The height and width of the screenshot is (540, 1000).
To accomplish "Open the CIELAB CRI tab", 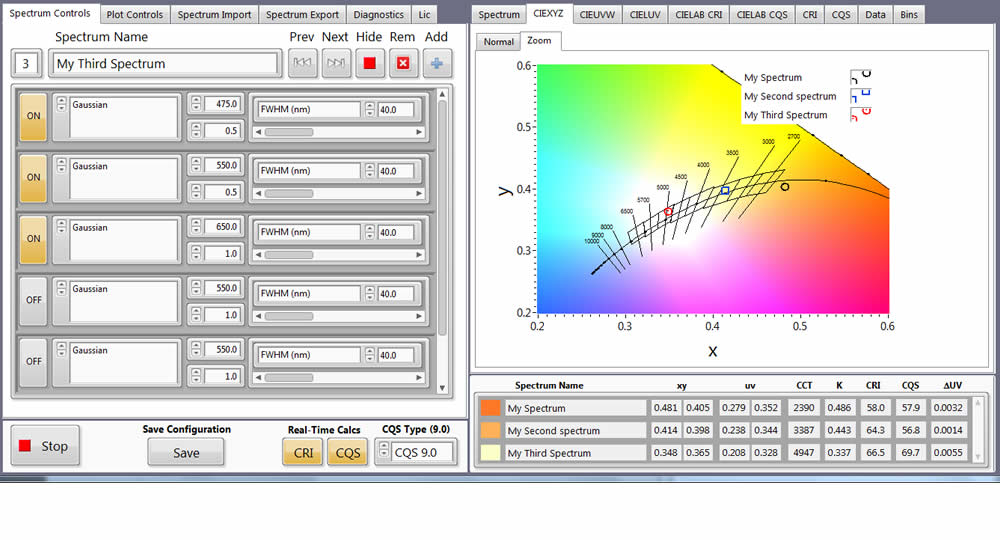I will [698, 14].
